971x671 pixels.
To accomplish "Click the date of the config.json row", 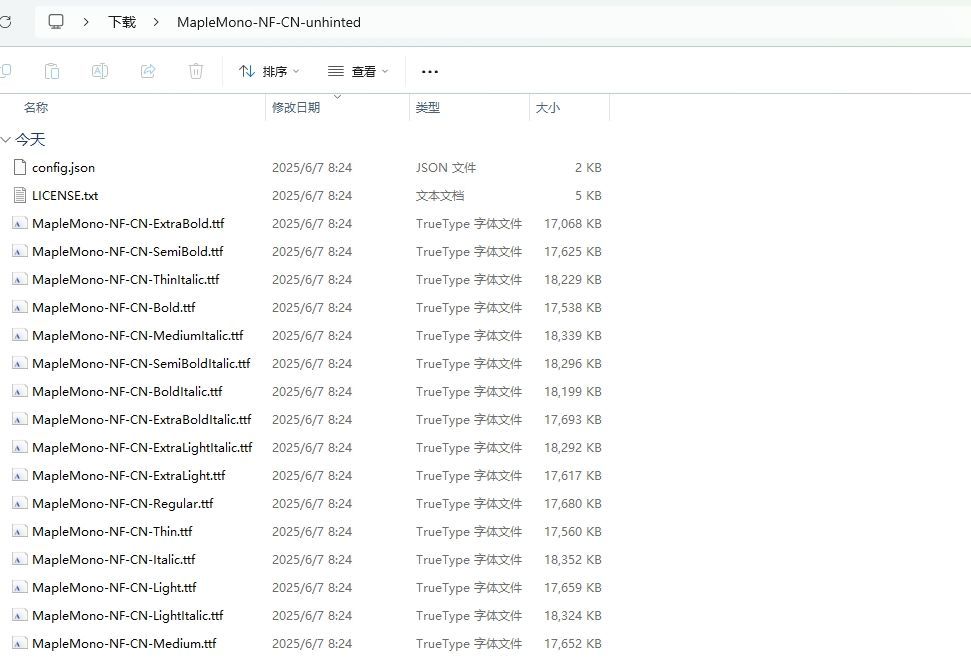I will pos(312,168).
